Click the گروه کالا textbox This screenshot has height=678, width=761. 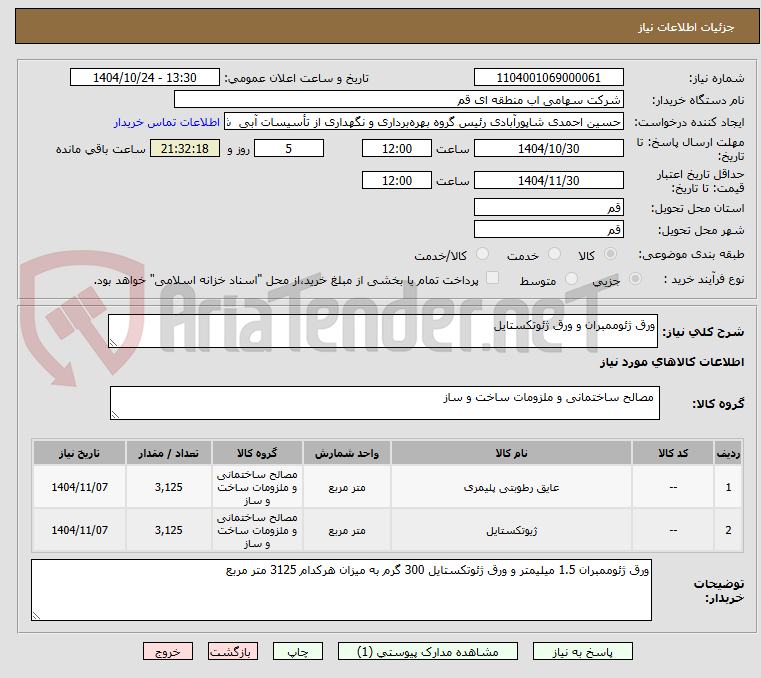point(384,403)
